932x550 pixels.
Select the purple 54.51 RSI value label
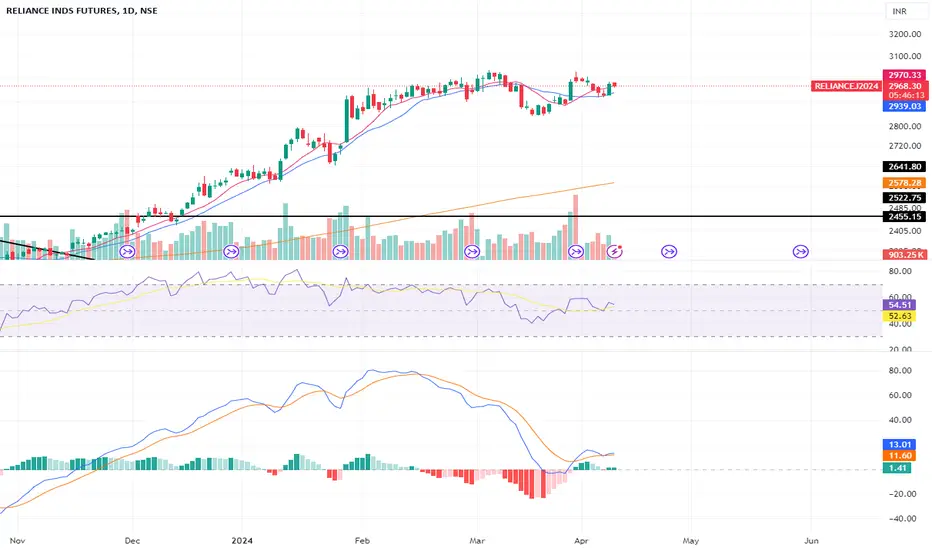pyautogui.click(x=900, y=305)
